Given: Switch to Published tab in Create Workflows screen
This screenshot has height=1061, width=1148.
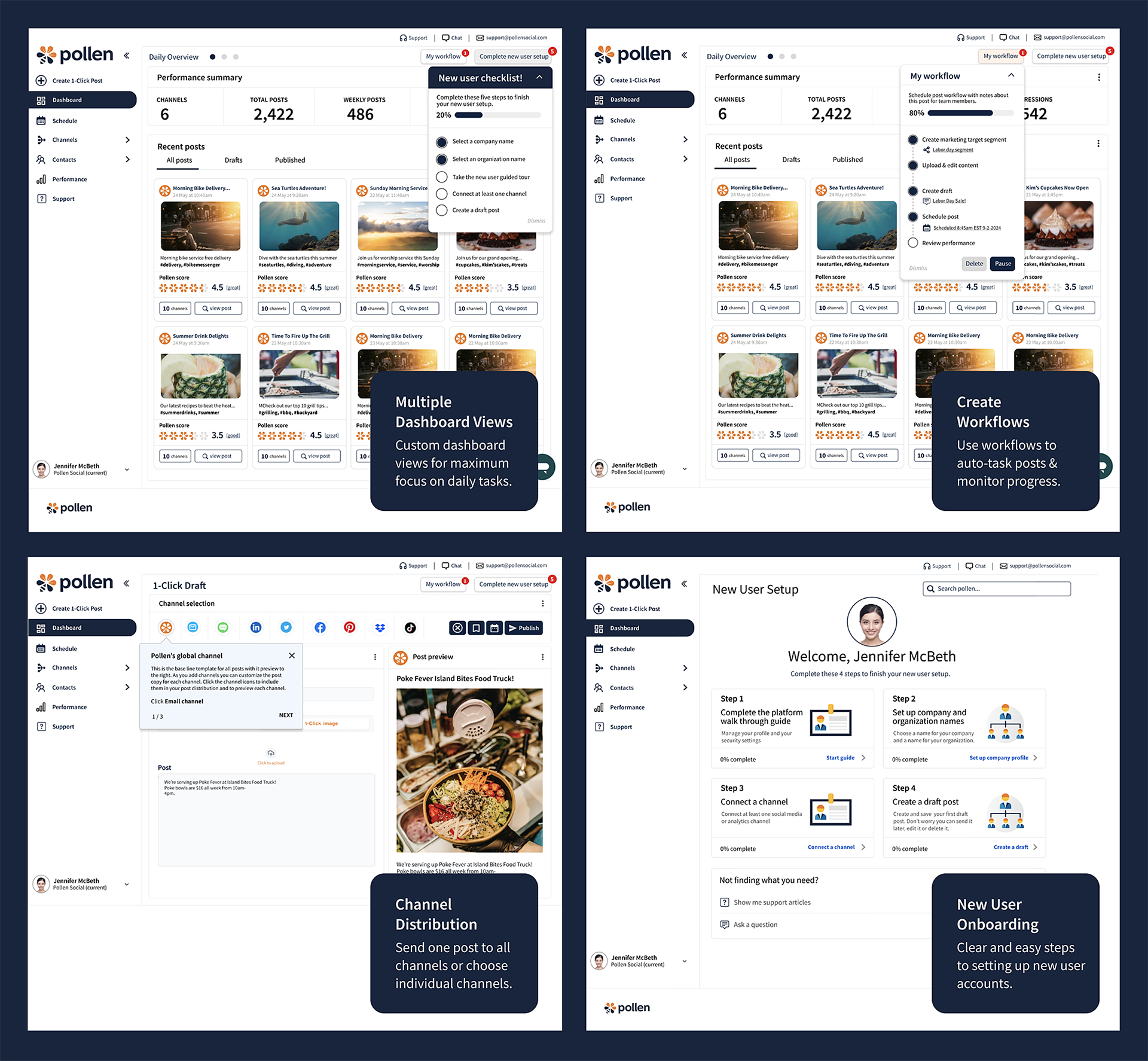Looking at the screenshot, I should [848, 160].
